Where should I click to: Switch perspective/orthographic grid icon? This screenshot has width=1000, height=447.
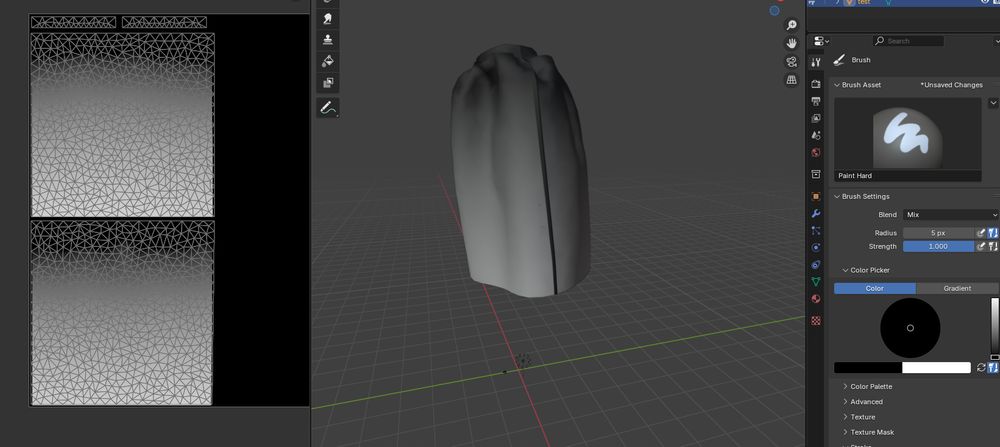791,80
